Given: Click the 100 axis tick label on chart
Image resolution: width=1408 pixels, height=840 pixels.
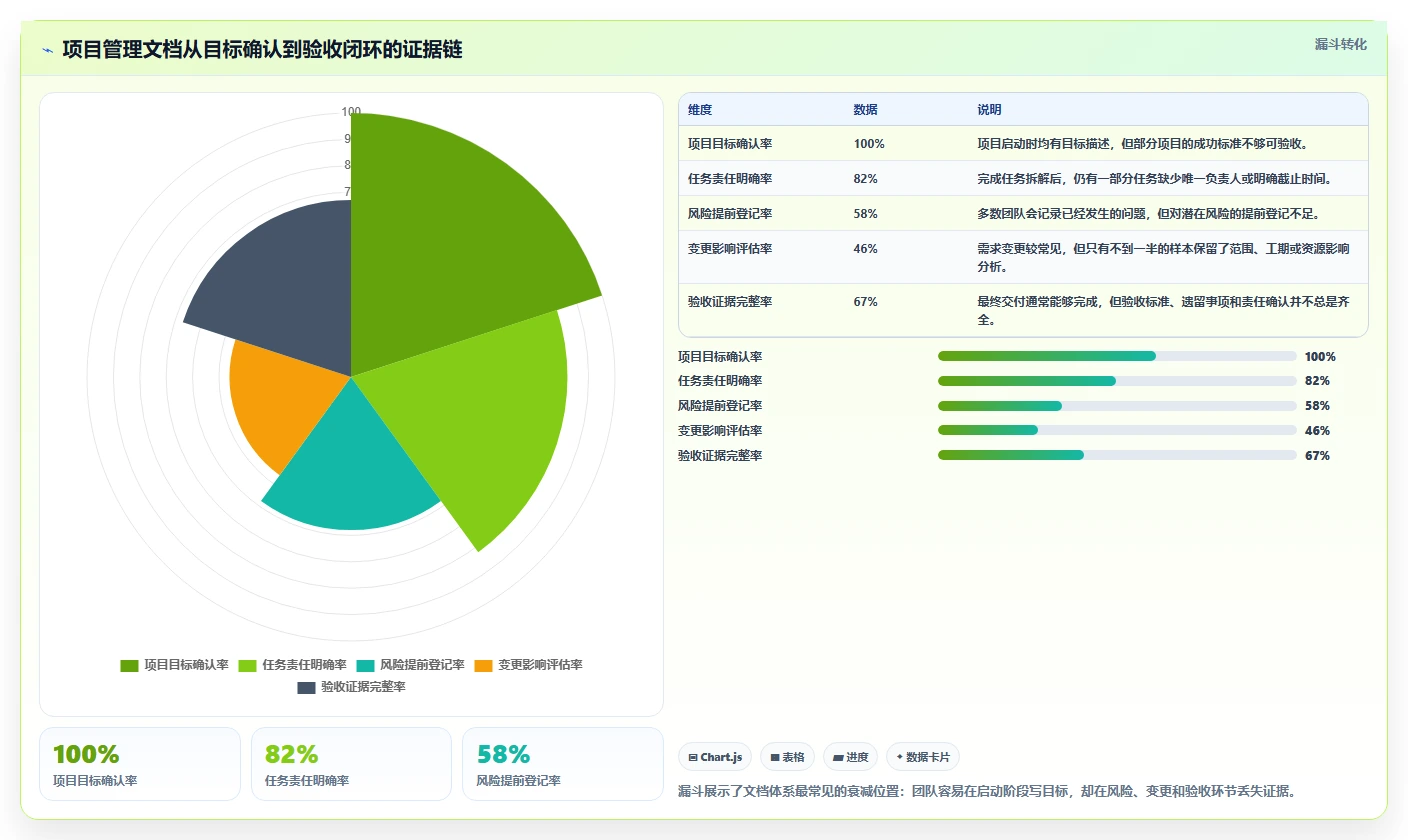Looking at the screenshot, I should point(351,112).
